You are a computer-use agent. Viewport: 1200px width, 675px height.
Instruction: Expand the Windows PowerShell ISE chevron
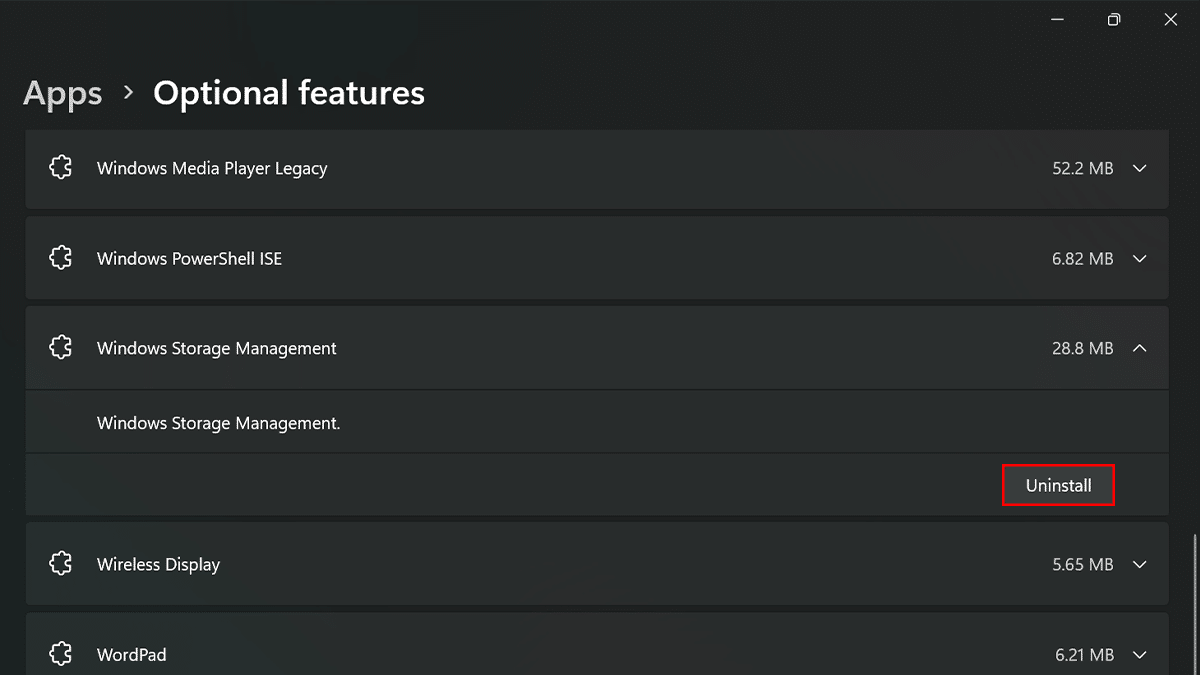tap(1139, 258)
